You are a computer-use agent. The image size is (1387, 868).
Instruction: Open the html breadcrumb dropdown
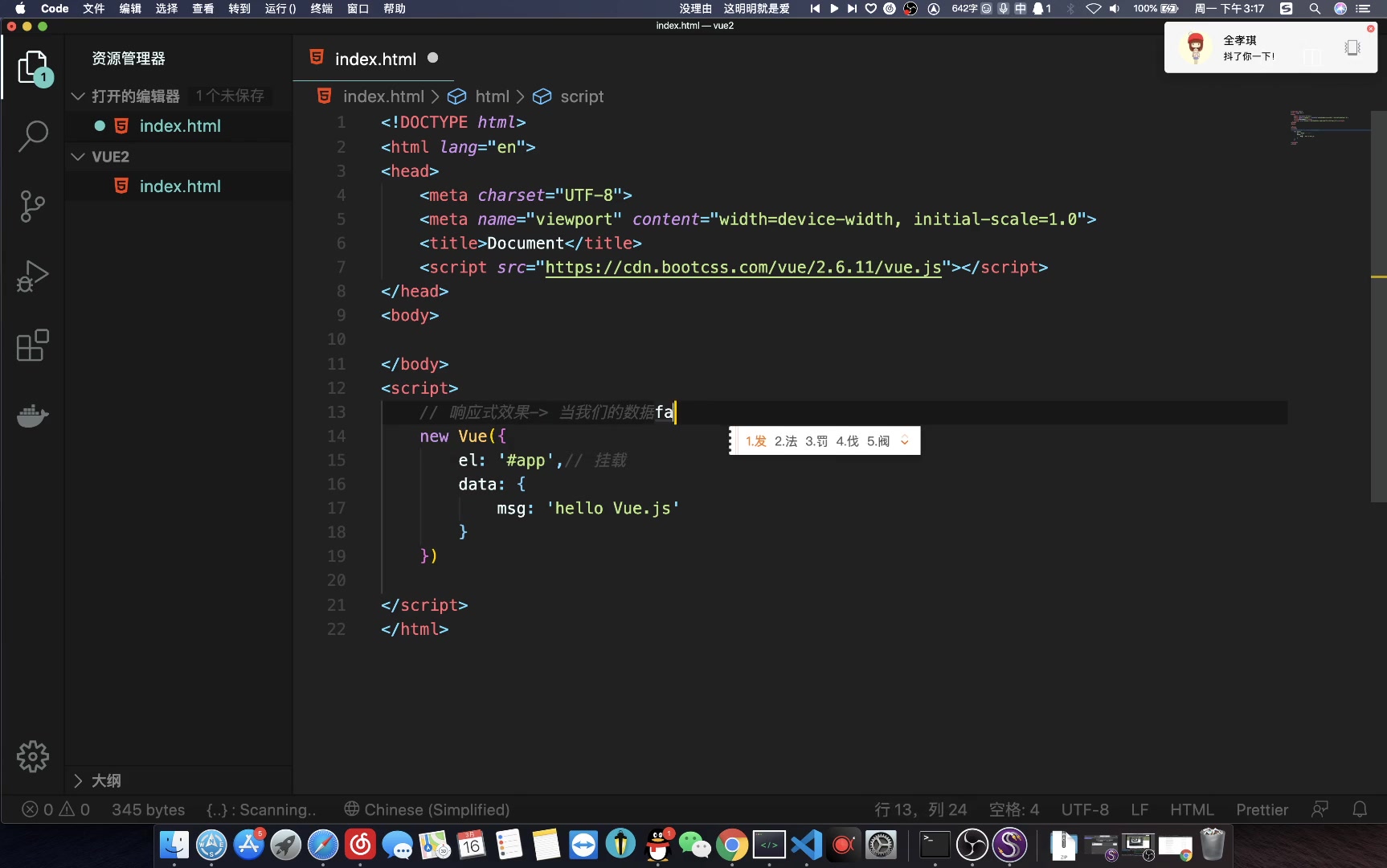492,96
